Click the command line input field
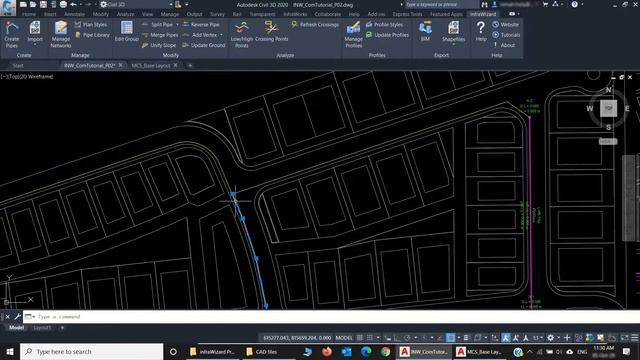The width and height of the screenshot is (640, 360). pyautogui.click(x=331, y=317)
